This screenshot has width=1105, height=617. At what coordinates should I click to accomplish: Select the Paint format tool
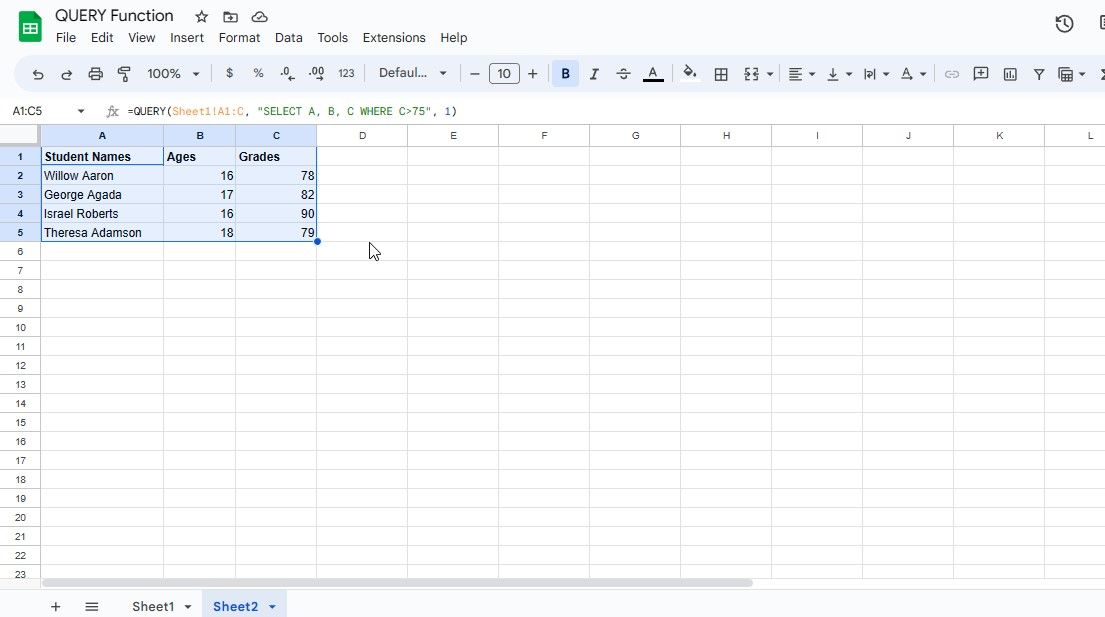click(124, 73)
